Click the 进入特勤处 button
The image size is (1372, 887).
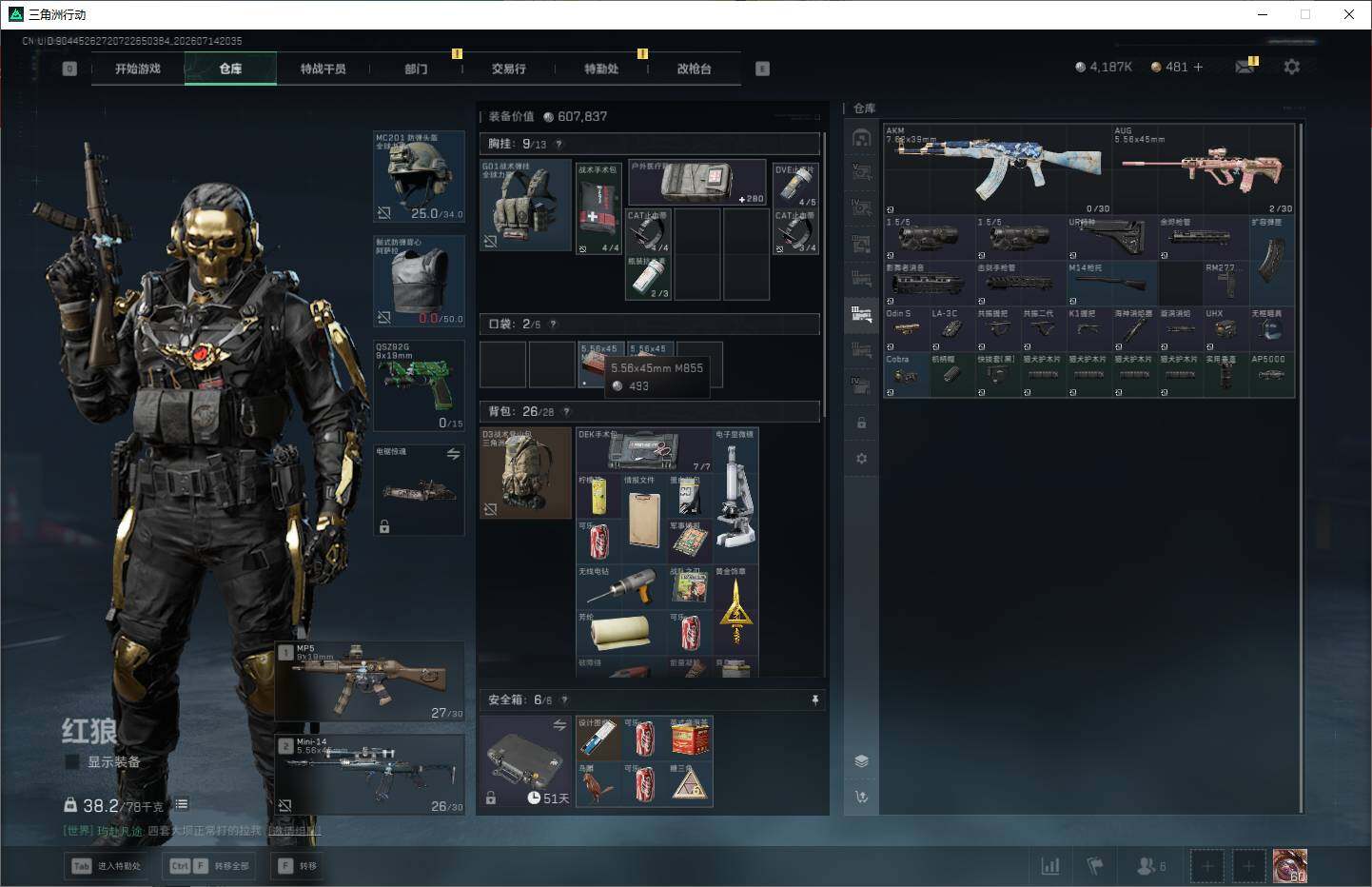click(107, 866)
